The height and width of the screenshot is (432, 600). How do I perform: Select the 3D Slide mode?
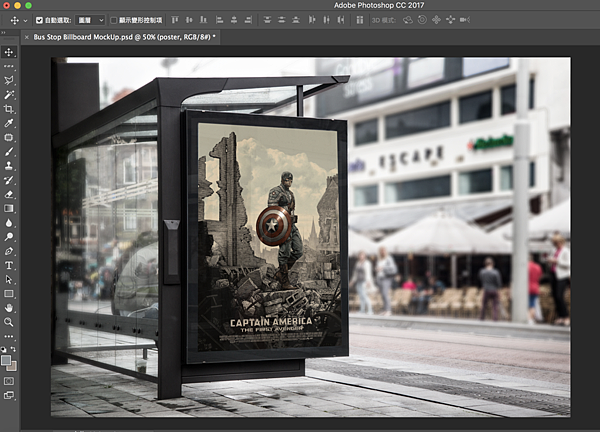(x=450, y=20)
